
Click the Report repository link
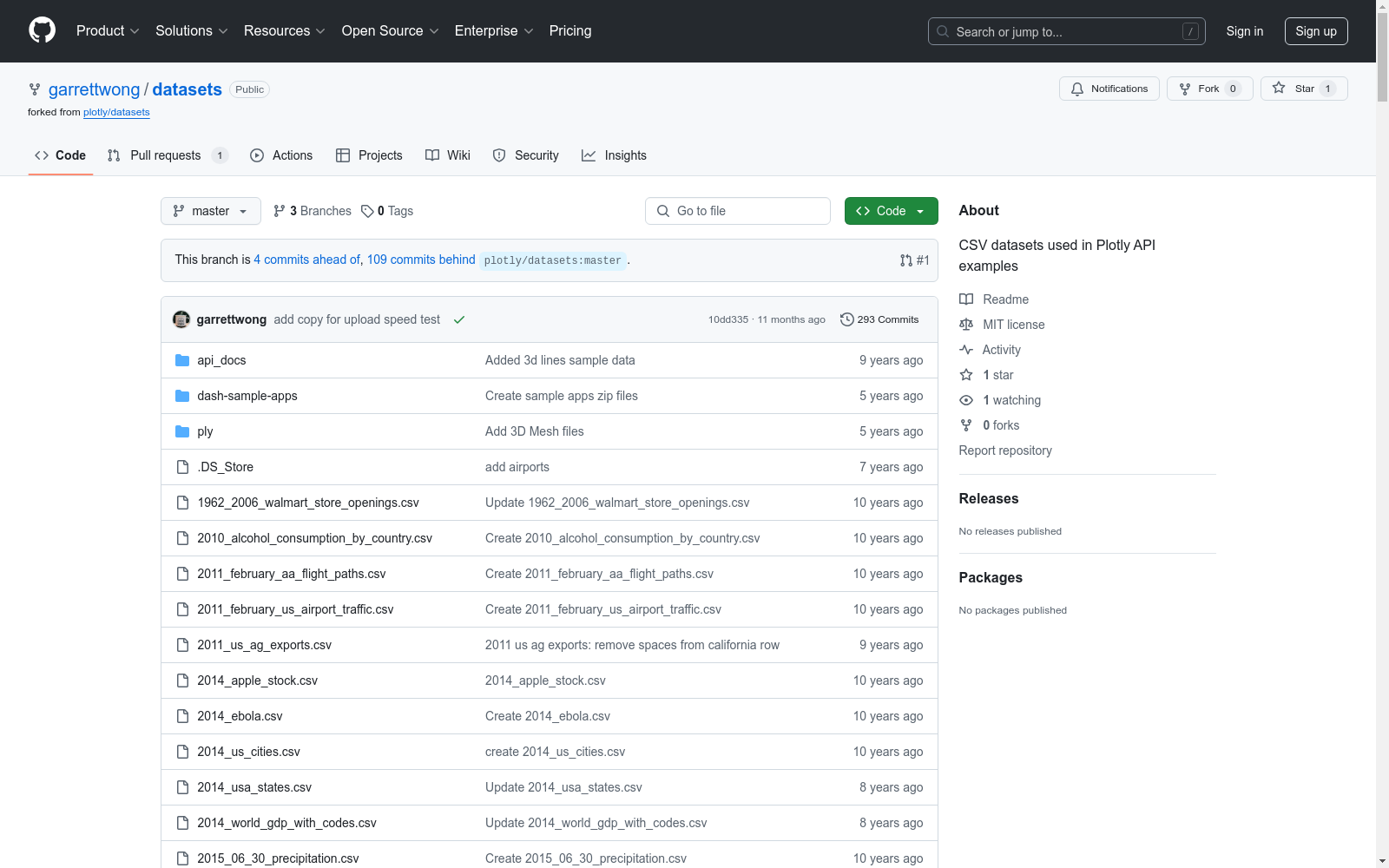1005,450
